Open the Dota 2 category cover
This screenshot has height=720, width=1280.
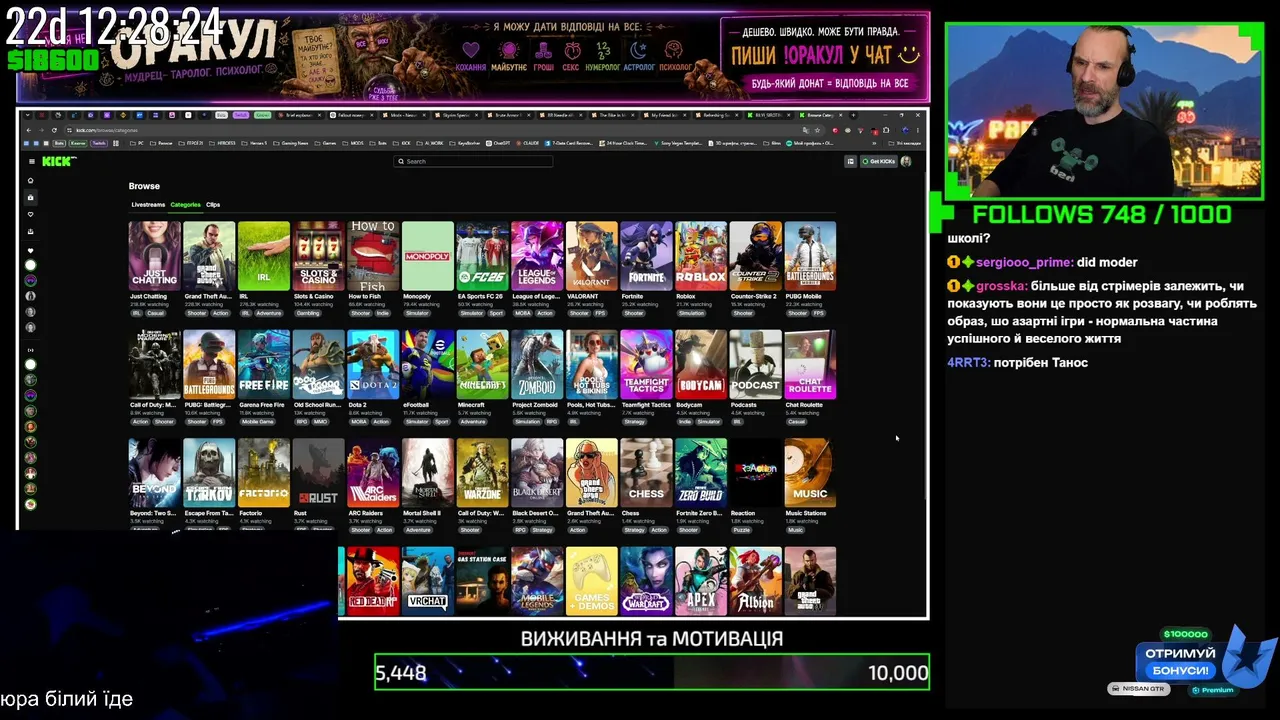point(373,364)
